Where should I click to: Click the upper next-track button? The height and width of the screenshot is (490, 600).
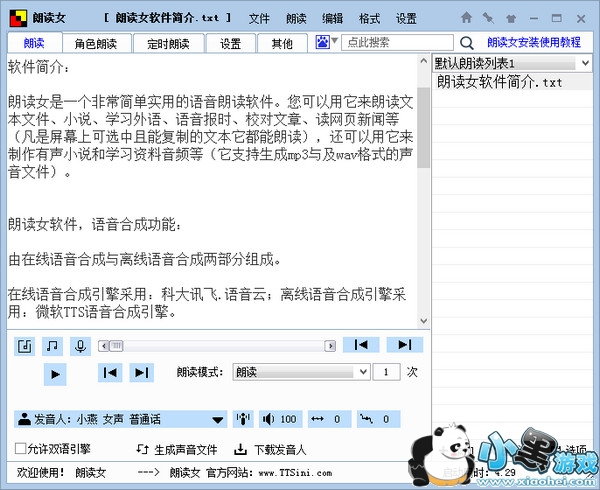(x=405, y=345)
